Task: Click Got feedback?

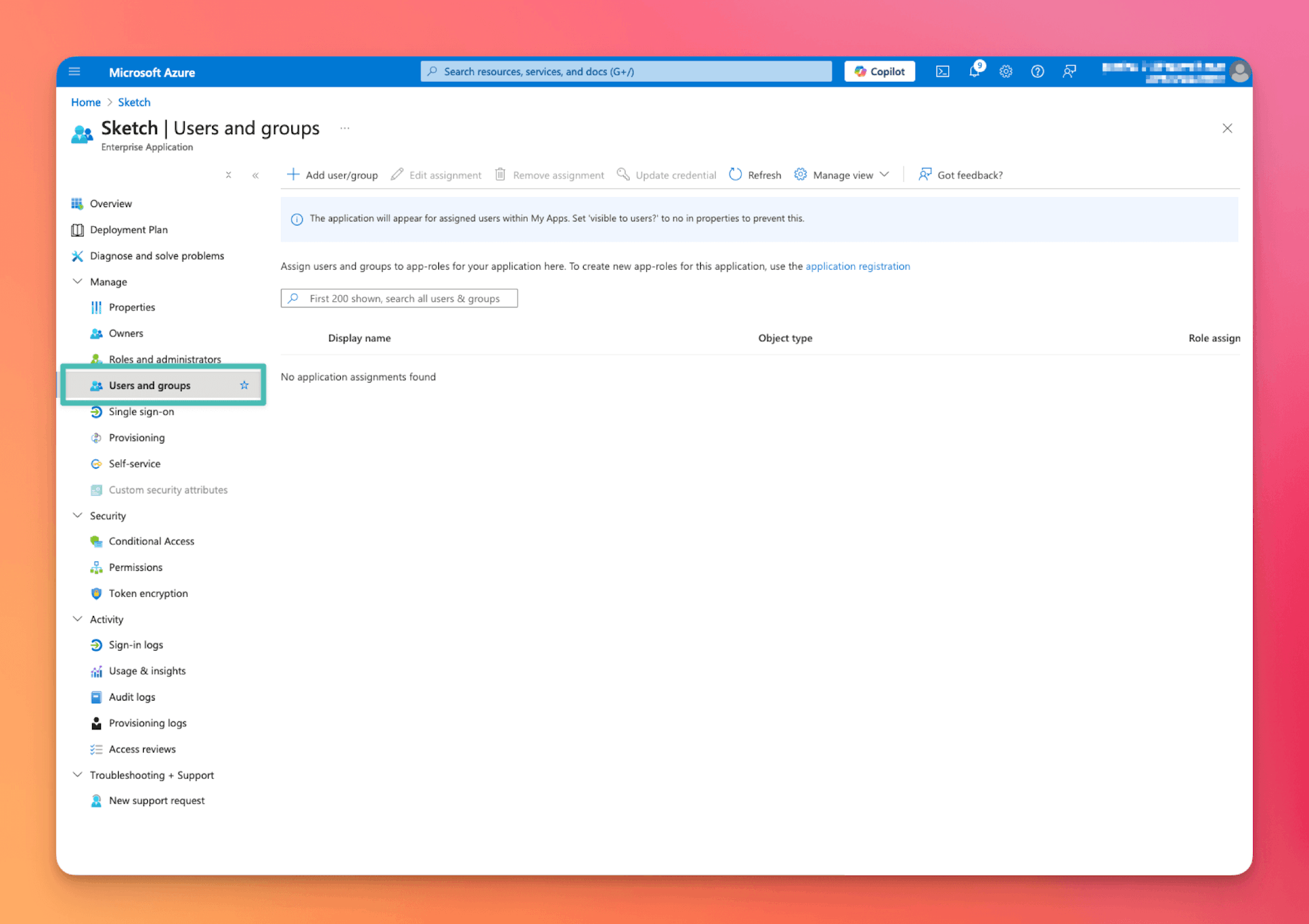Action: pyautogui.click(x=960, y=175)
